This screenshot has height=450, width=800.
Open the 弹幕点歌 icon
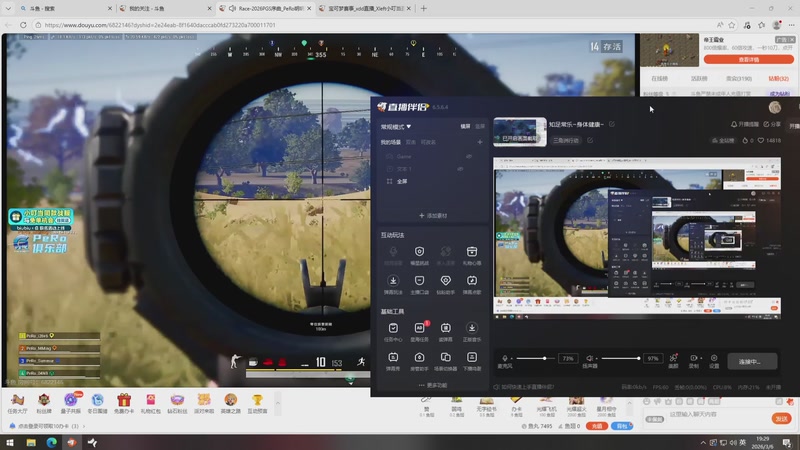click(x=472, y=281)
